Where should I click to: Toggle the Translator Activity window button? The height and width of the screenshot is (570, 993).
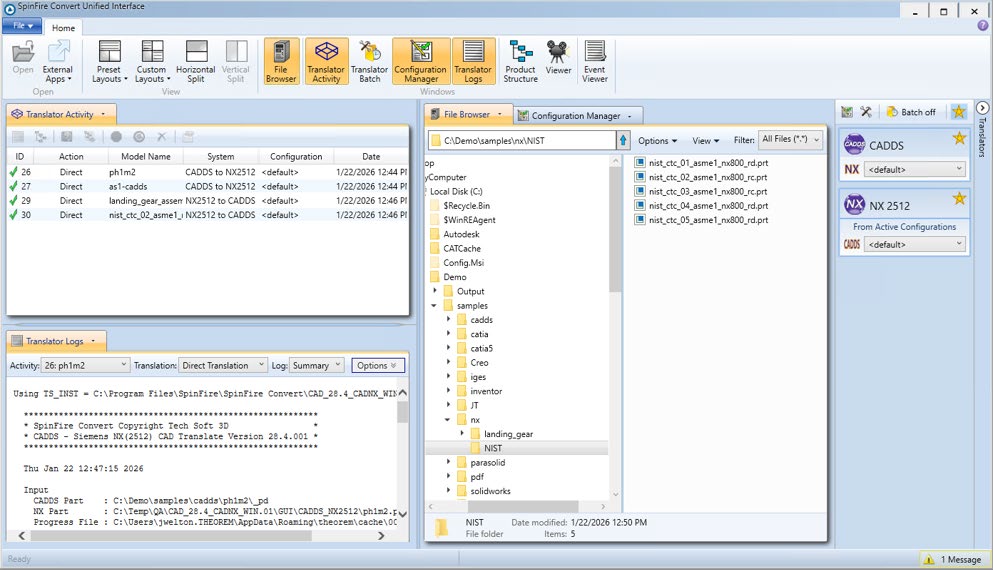(326, 61)
